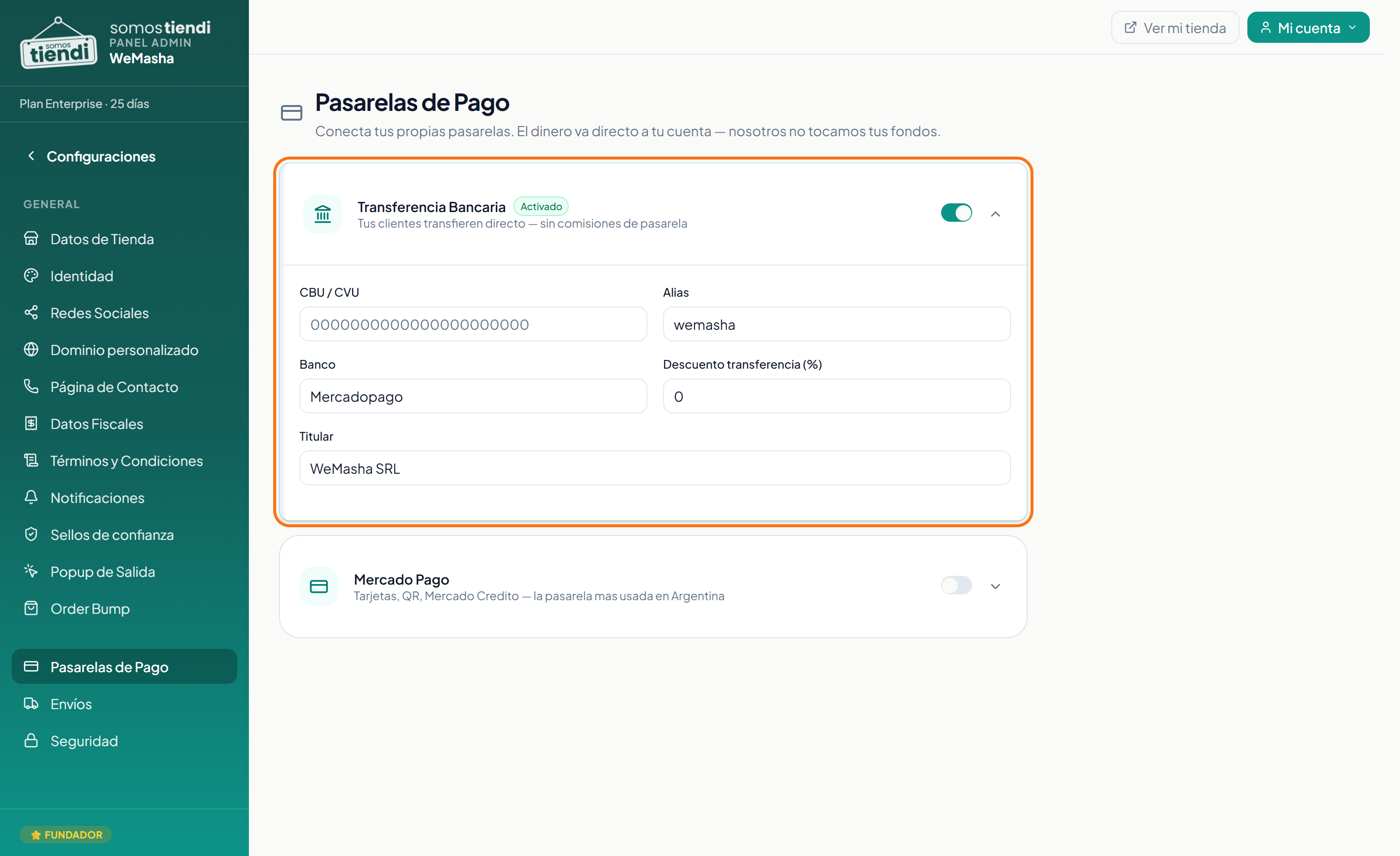Click the Datos Fiscales receipt icon

(x=31, y=424)
